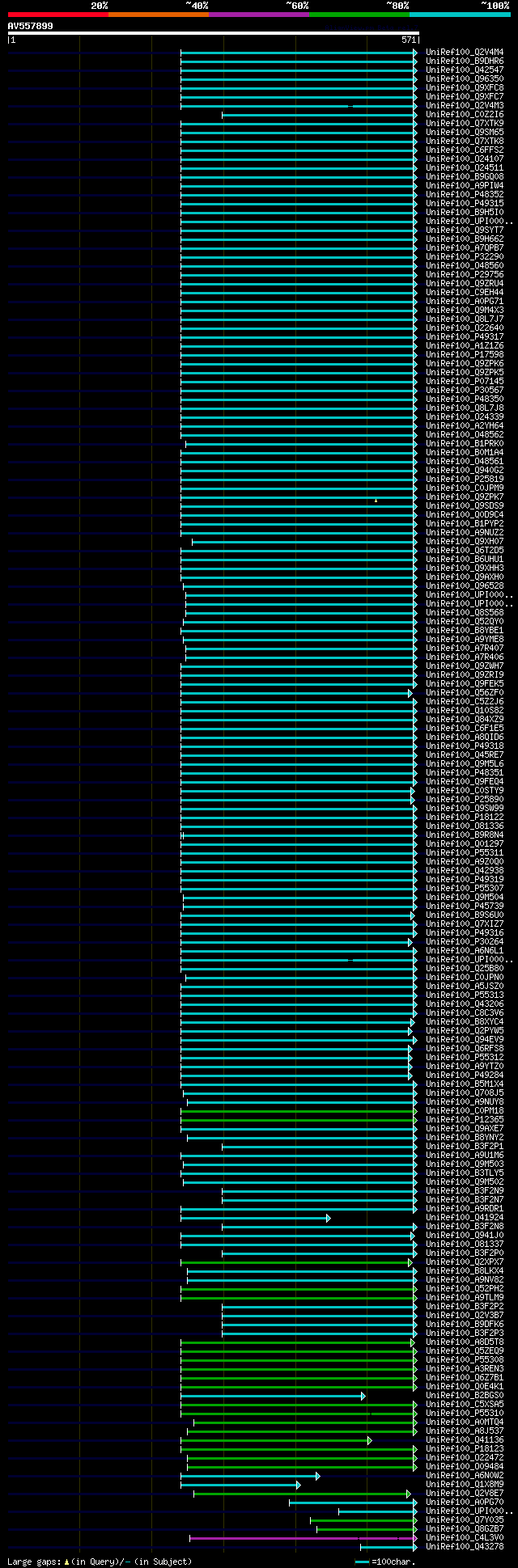Screen dimensions: 518x1568
Task: Select the UniRef100_O24107 label
Action: pos(465,158)
